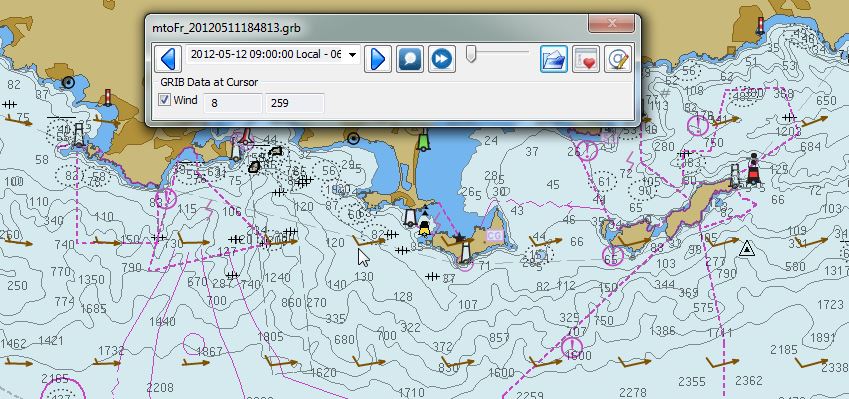Move the playback speed slider handle

(471, 54)
